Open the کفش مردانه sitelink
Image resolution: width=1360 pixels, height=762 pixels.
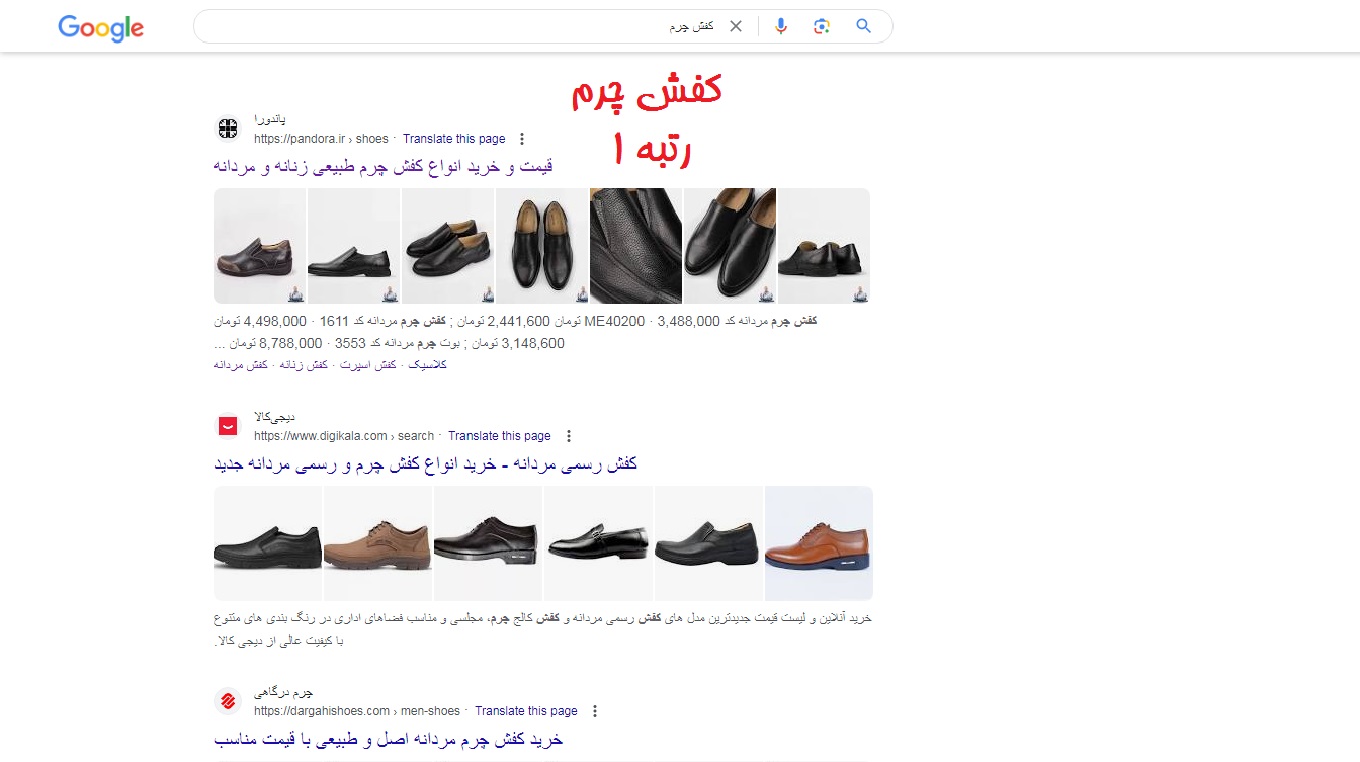click(x=240, y=365)
